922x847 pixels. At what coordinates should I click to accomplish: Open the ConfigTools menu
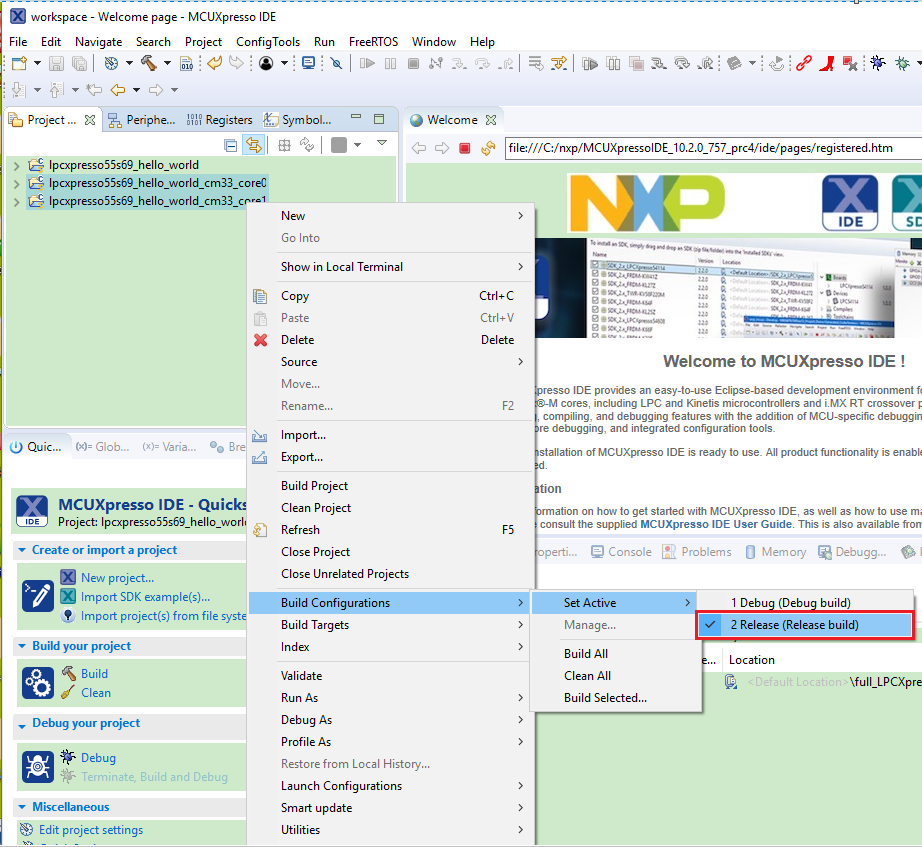click(x=267, y=42)
